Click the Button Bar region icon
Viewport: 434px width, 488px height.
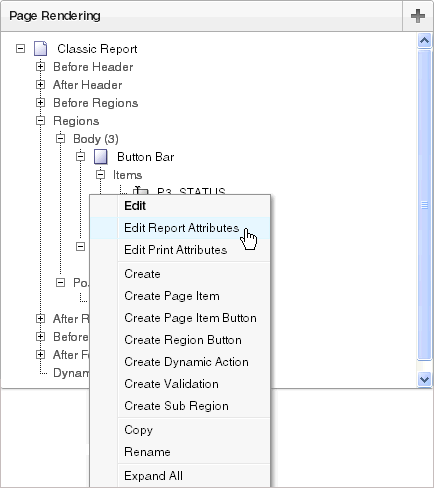click(x=101, y=157)
